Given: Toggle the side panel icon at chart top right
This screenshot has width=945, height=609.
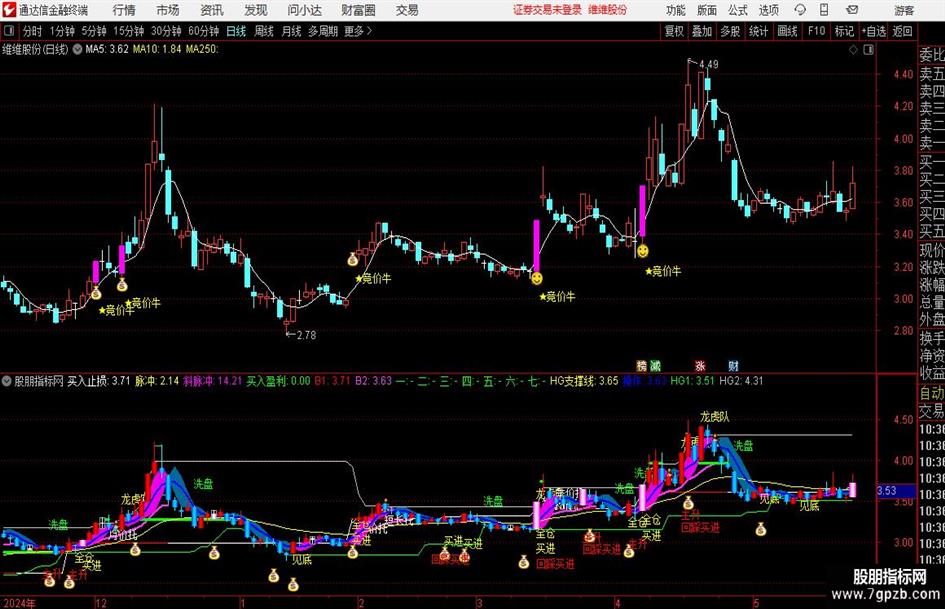Looking at the screenshot, I should tap(868, 50).
